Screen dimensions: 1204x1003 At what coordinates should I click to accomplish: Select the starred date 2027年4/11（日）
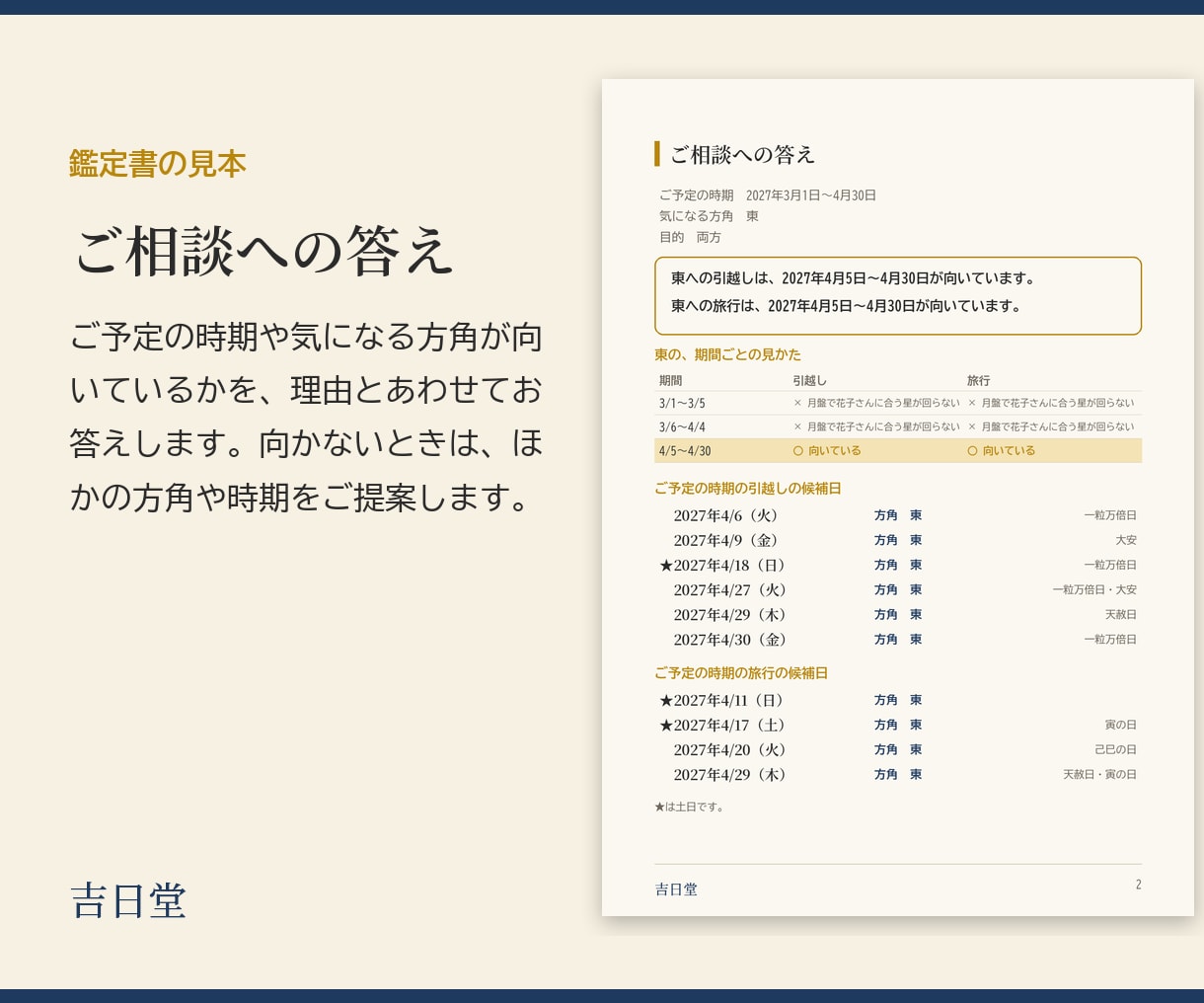pyautogui.click(x=722, y=700)
